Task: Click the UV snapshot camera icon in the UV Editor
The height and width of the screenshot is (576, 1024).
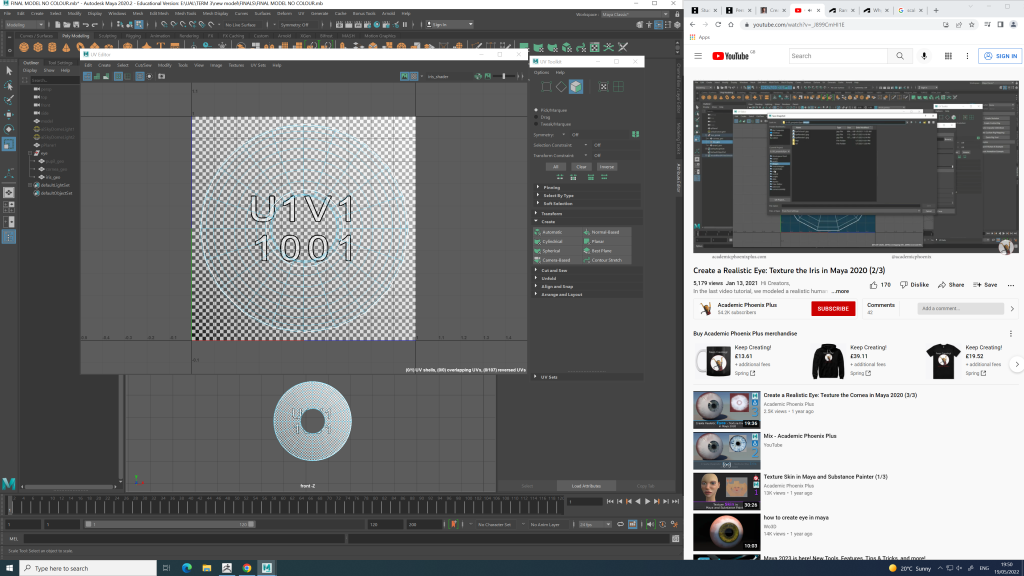Action: pyautogui.click(x=161, y=76)
